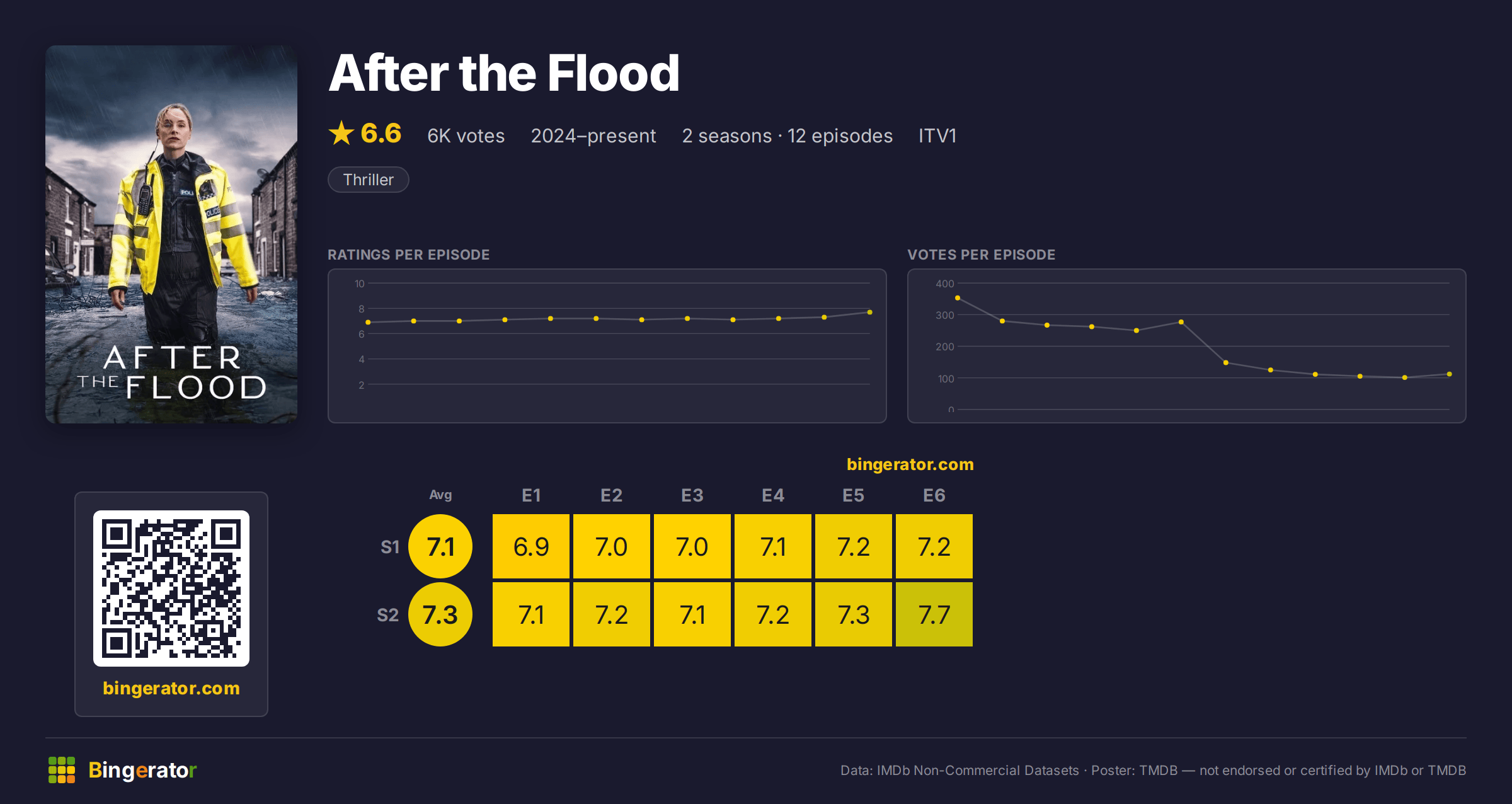1512x804 pixels.
Task: Open bingerator.com link above episode grid
Action: coord(910,464)
